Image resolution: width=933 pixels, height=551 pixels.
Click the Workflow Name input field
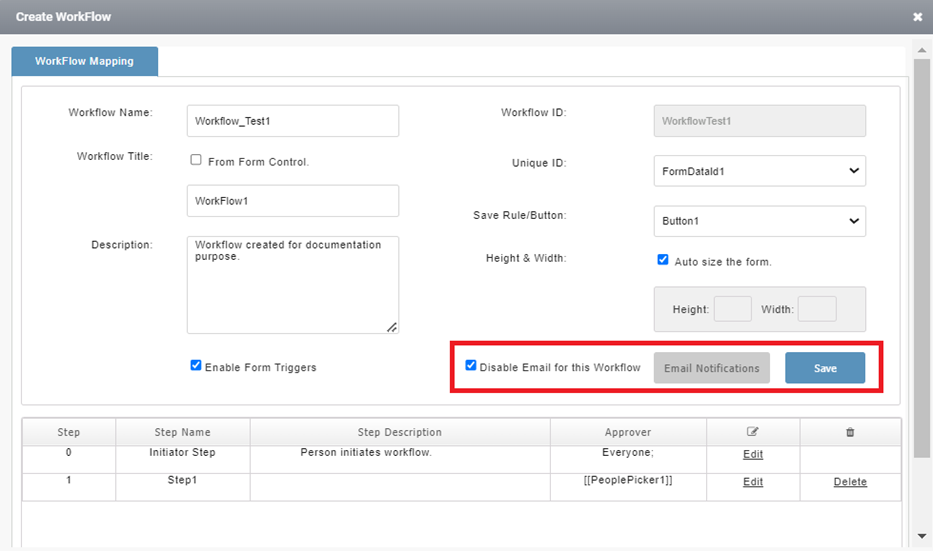pos(293,121)
